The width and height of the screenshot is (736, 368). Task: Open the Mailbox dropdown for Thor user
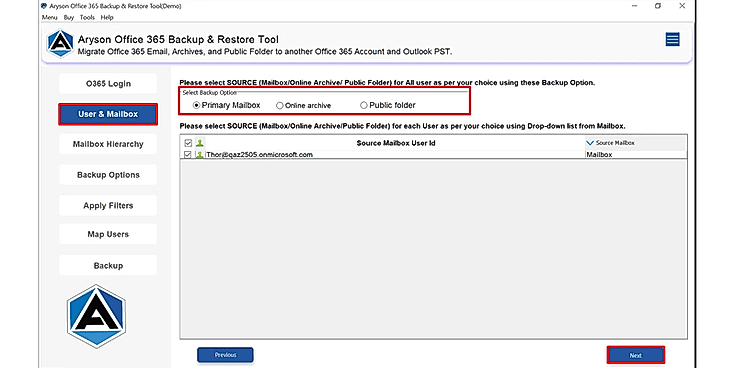point(636,154)
